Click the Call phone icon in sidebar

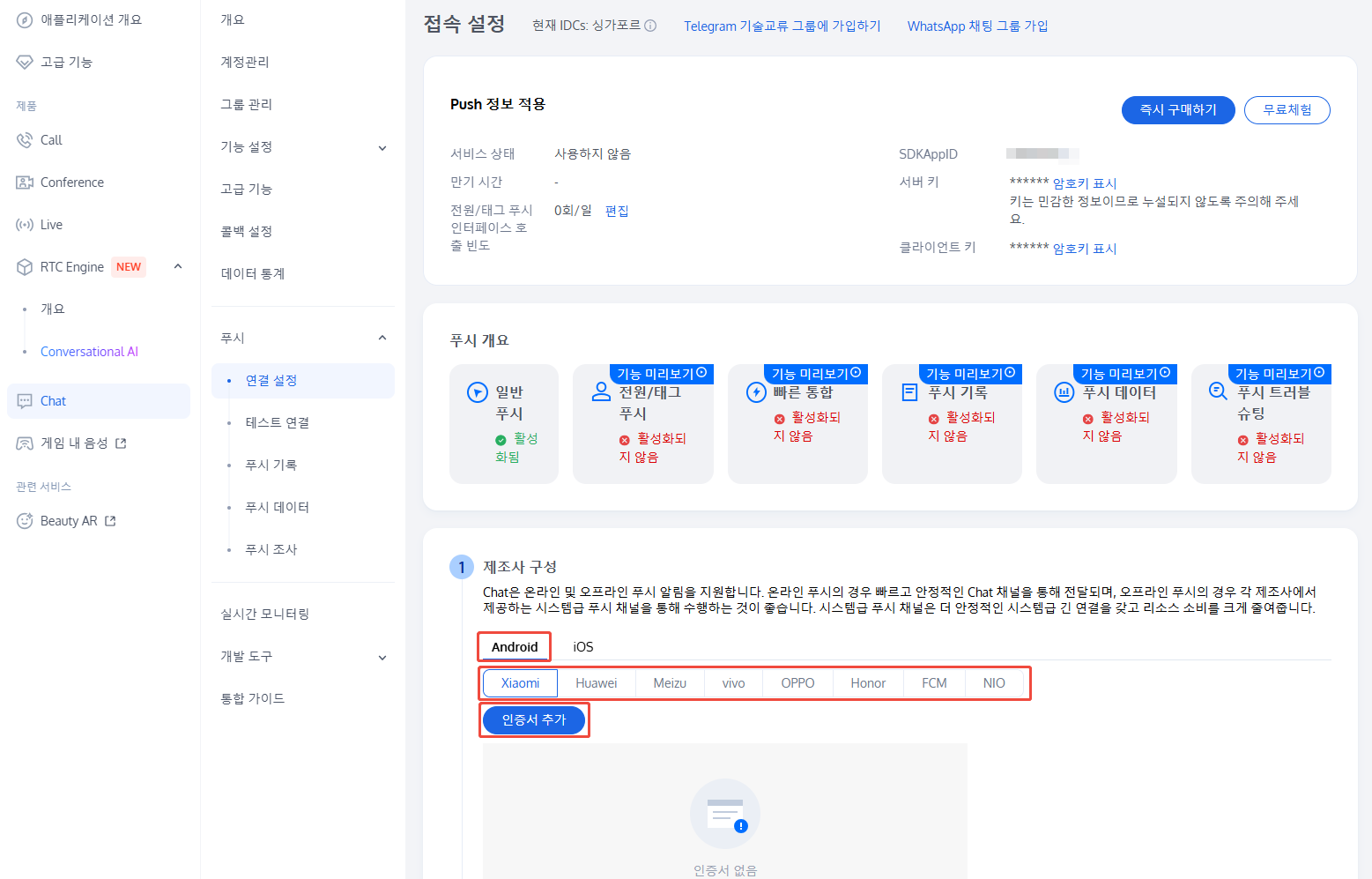(25, 140)
